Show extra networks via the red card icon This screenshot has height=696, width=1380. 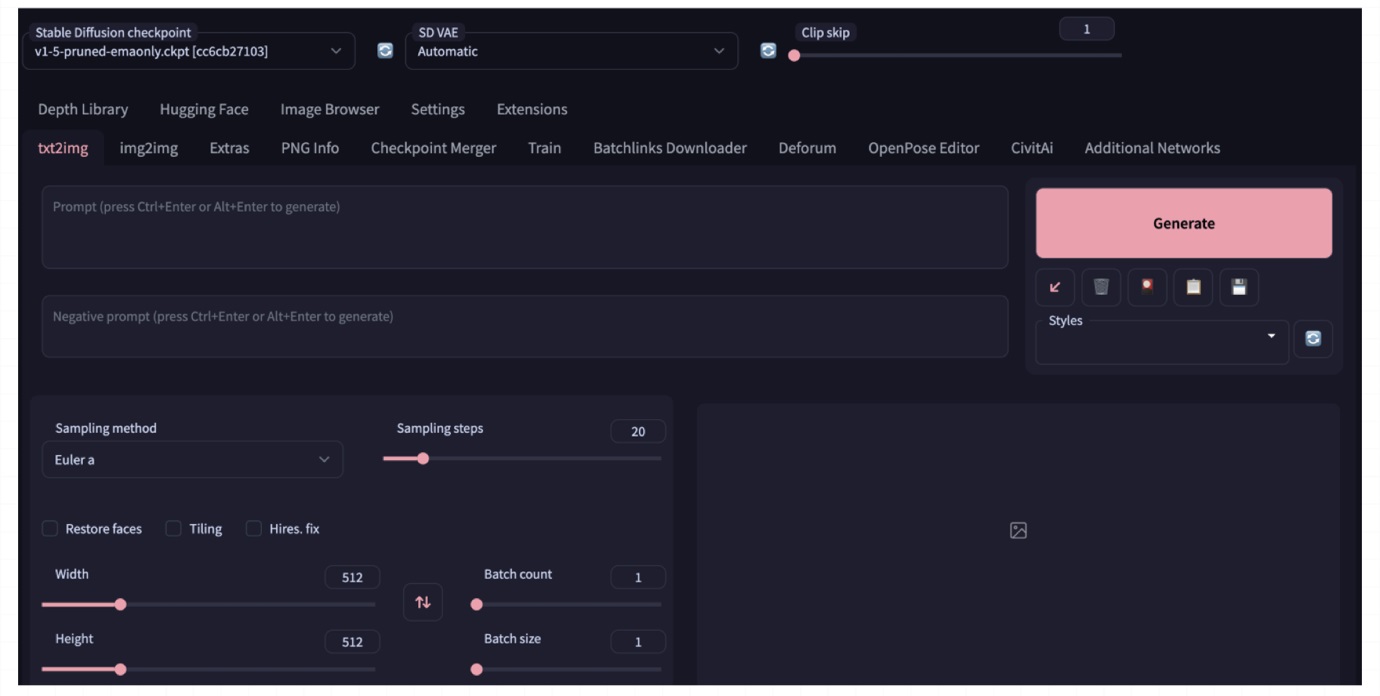pos(1147,287)
